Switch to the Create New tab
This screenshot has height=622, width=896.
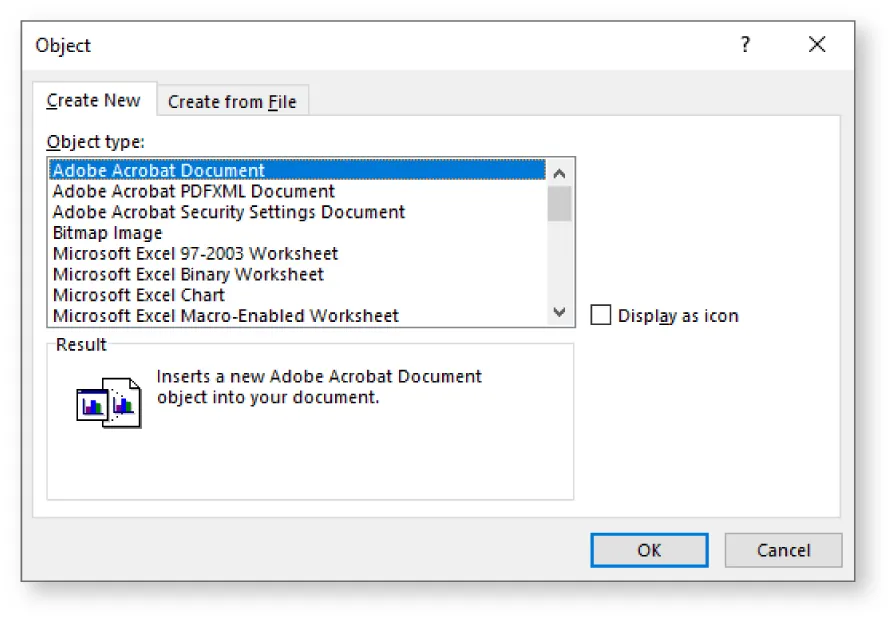(x=93, y=101)
